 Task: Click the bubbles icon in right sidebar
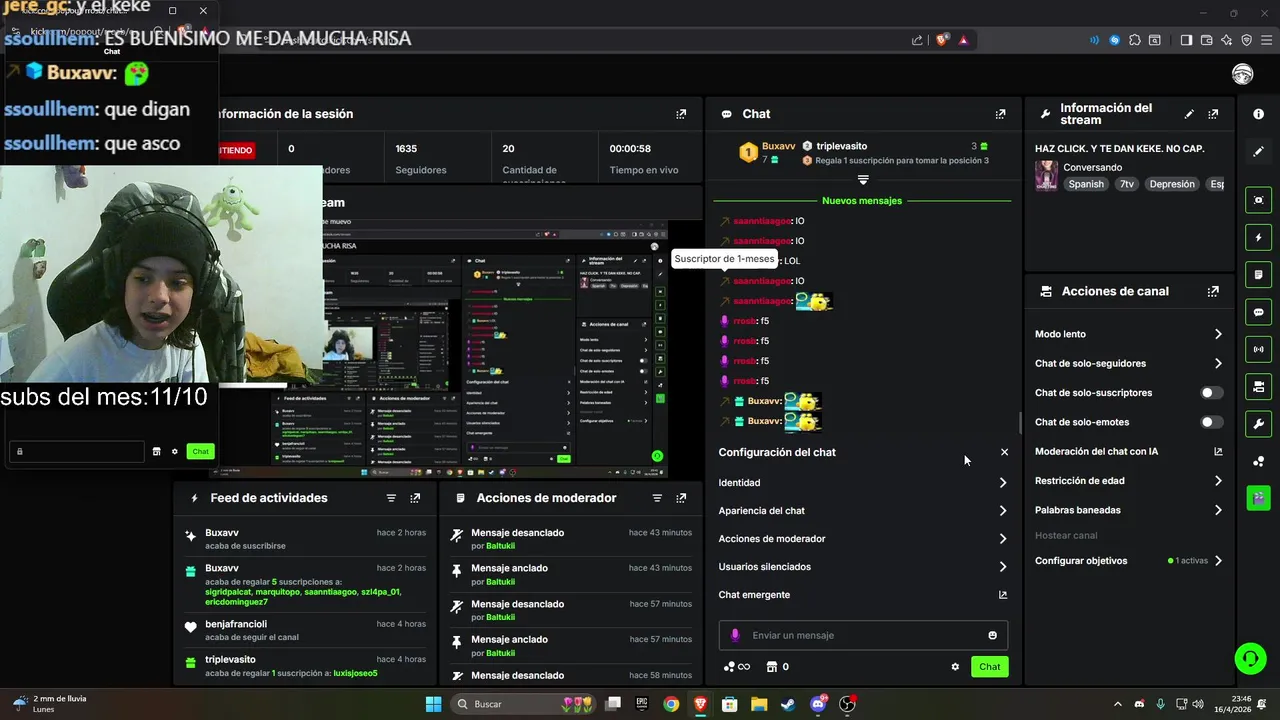coord(1258,461)
